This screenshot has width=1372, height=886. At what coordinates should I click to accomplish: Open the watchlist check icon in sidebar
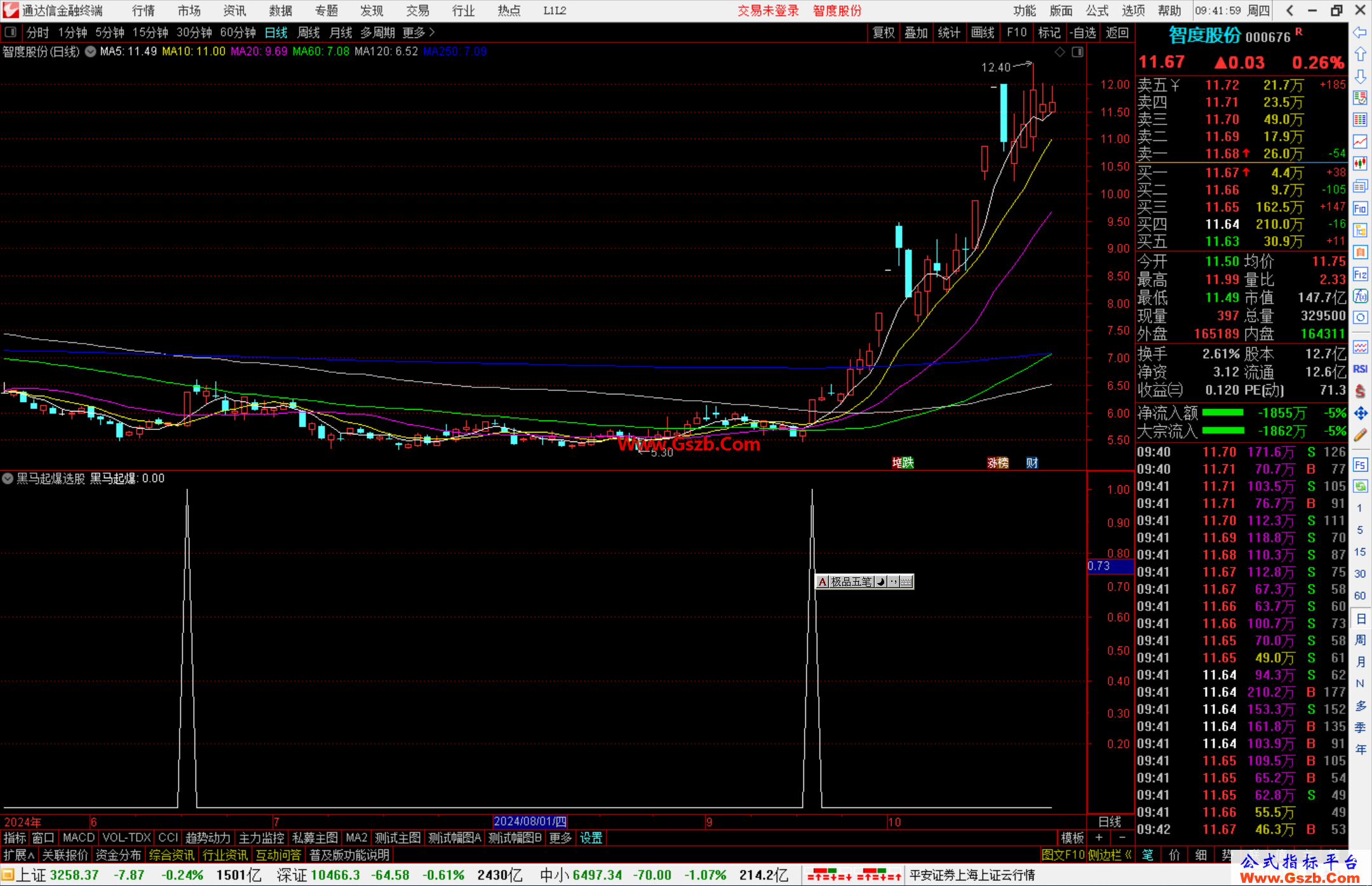(x=1360, y=98)
